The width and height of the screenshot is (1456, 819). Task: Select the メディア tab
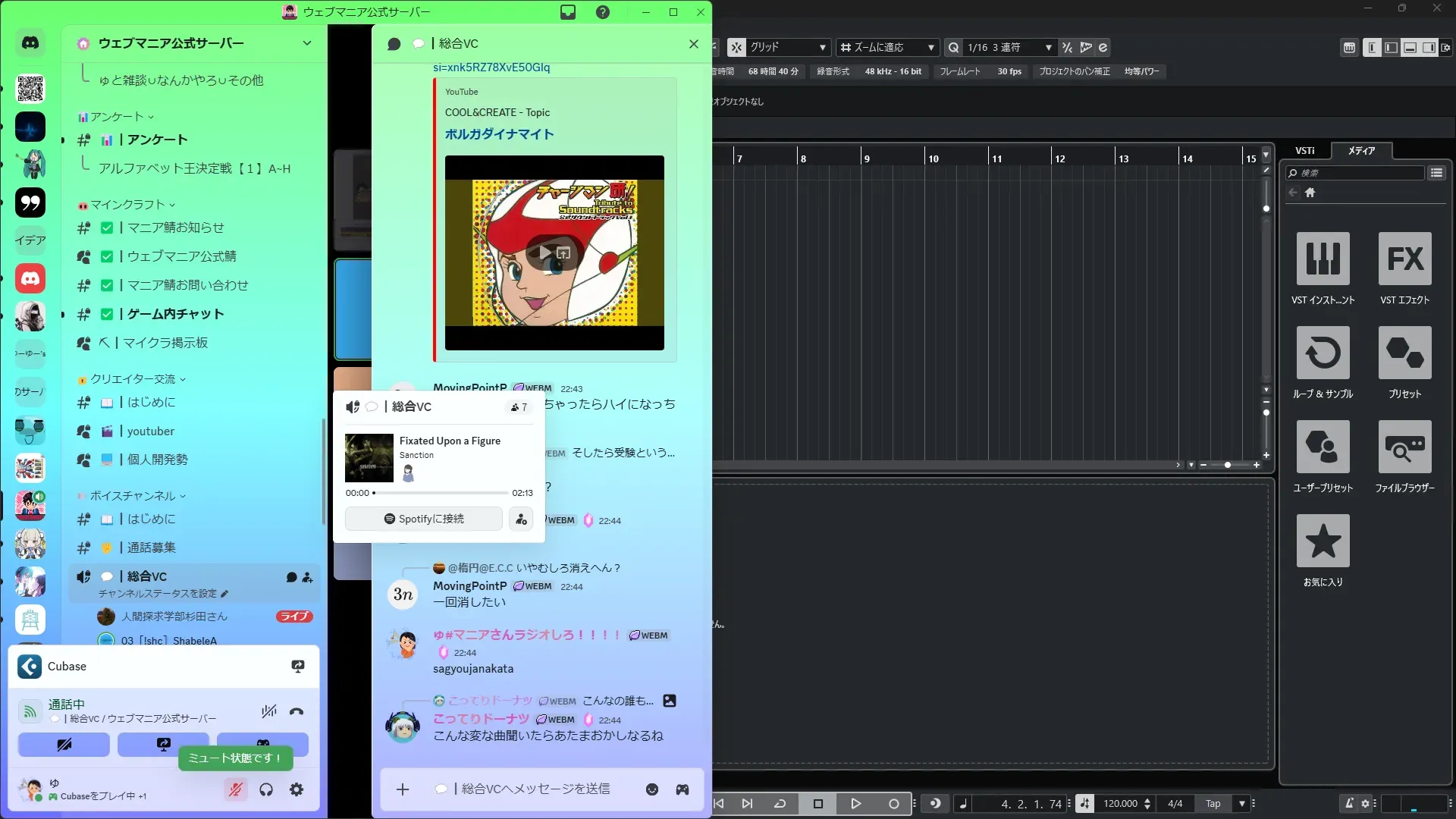point(1361,151)
